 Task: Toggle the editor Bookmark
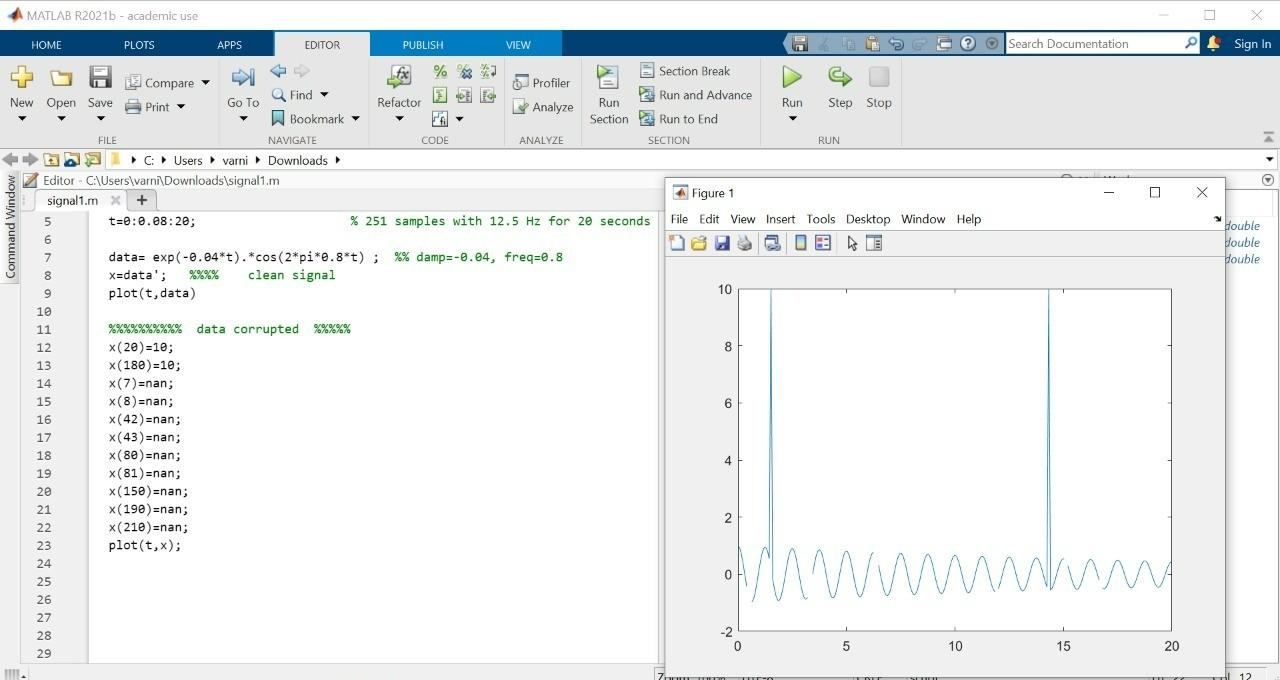[x=279, y=118]
